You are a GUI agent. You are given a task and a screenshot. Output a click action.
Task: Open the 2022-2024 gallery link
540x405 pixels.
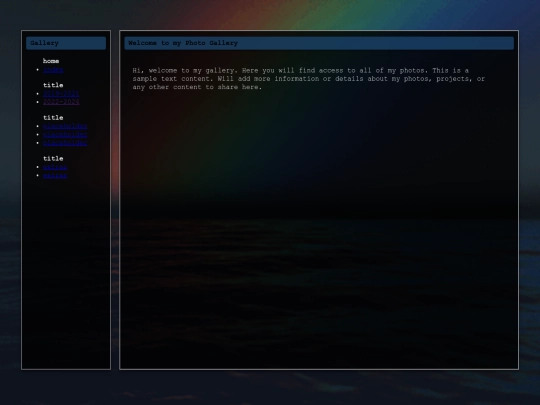pyautogui.click(x=61, y=102)
